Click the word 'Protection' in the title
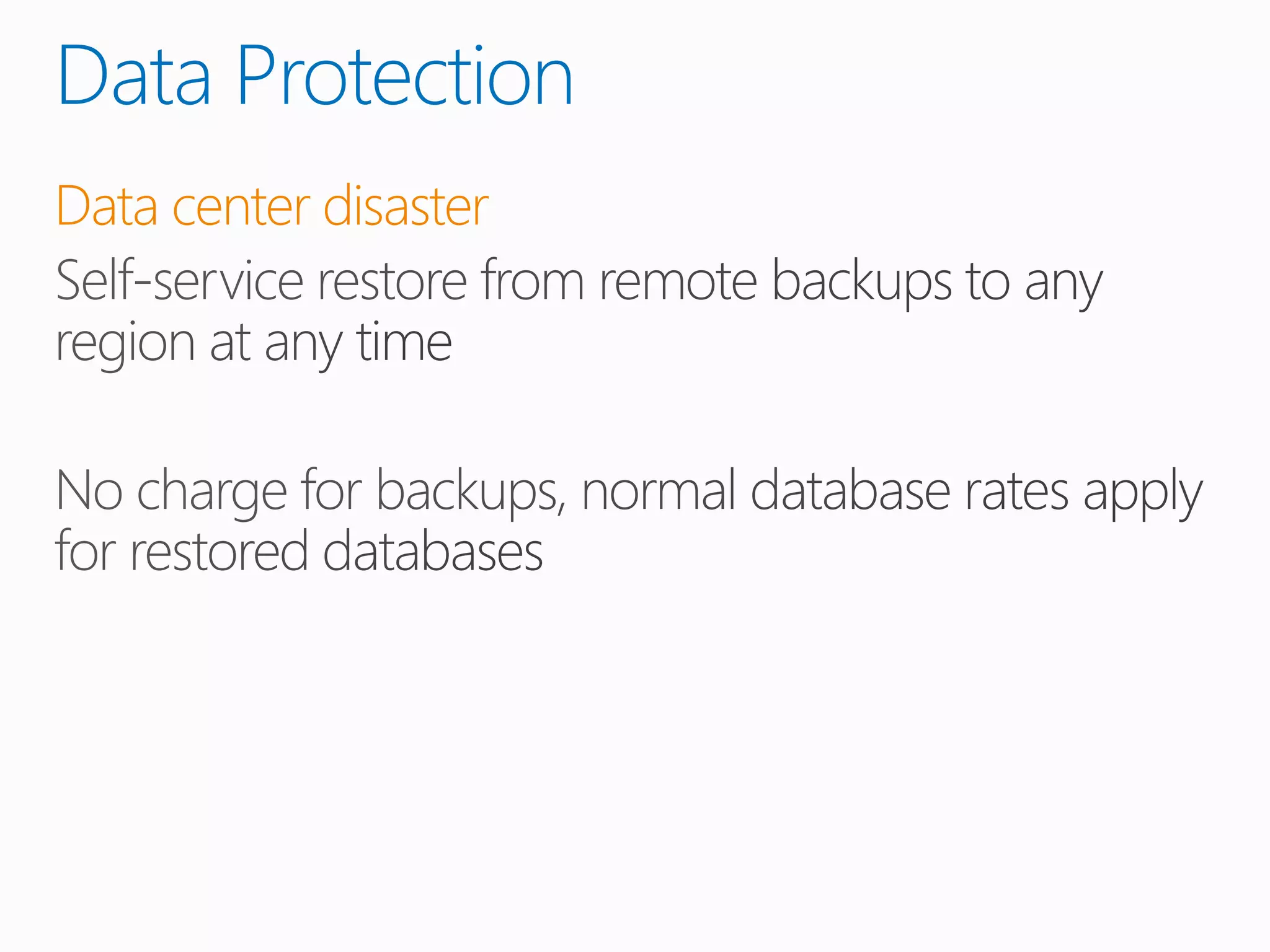 click(x=405, y=76)
